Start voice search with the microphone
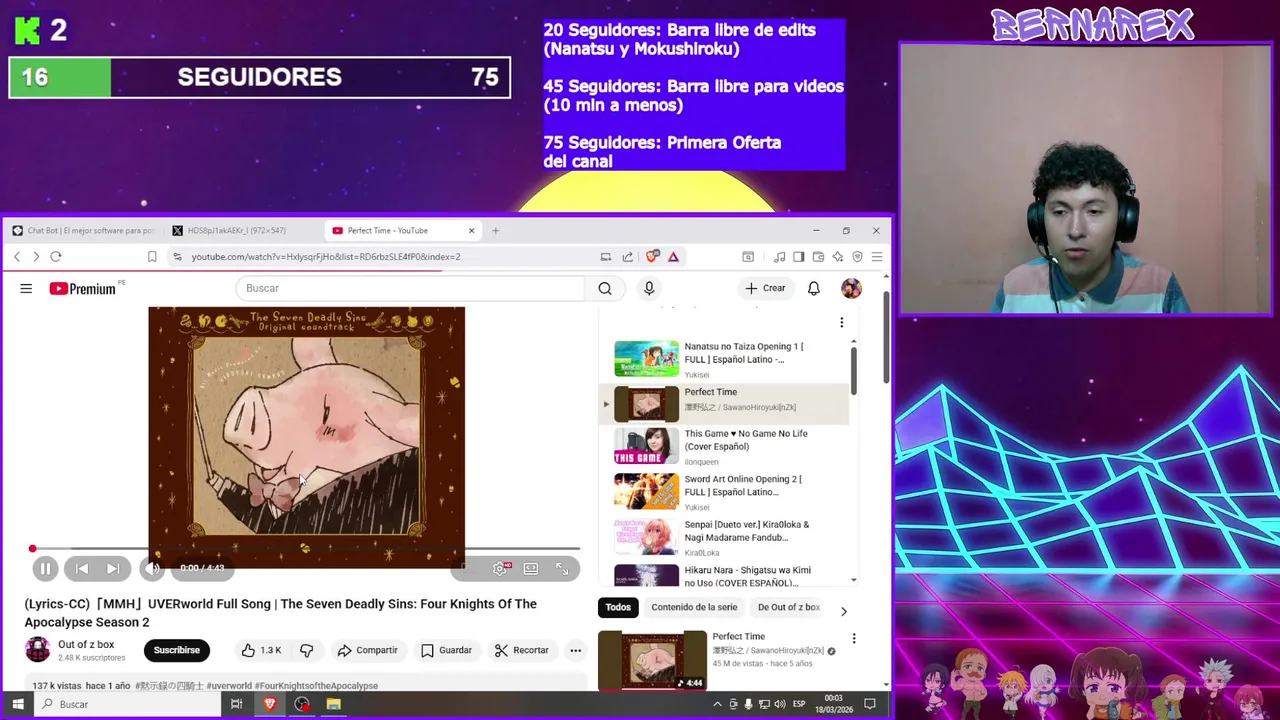The width and height of the screenshot is (1280, 720). coord(649,288)
